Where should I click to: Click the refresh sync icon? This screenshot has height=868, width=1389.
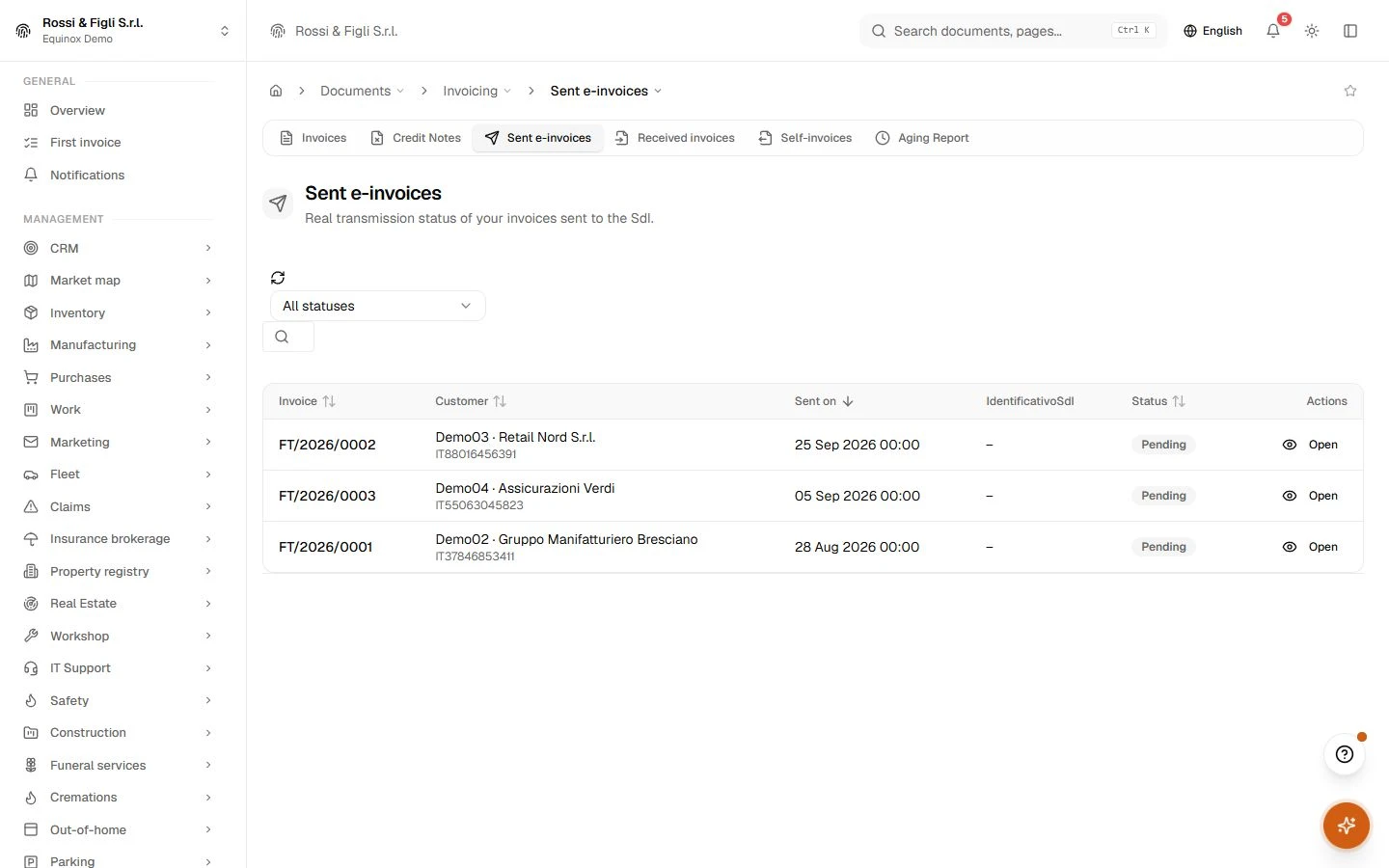[278, 278]
